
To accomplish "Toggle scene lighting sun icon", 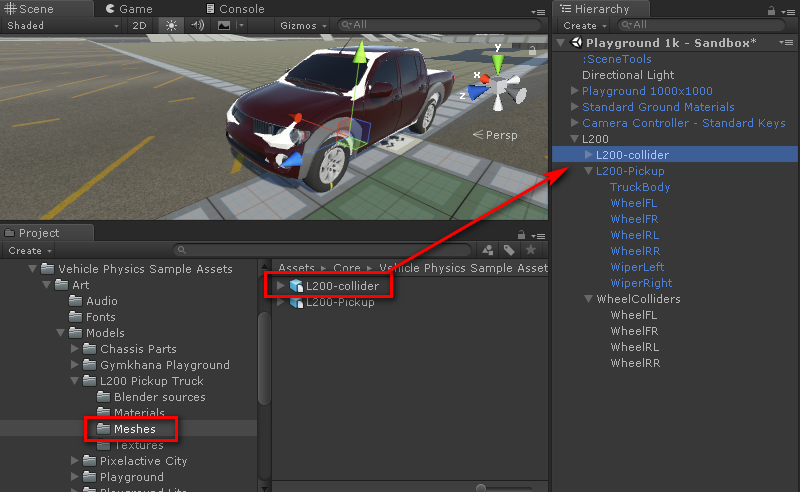I will [171, 26].
